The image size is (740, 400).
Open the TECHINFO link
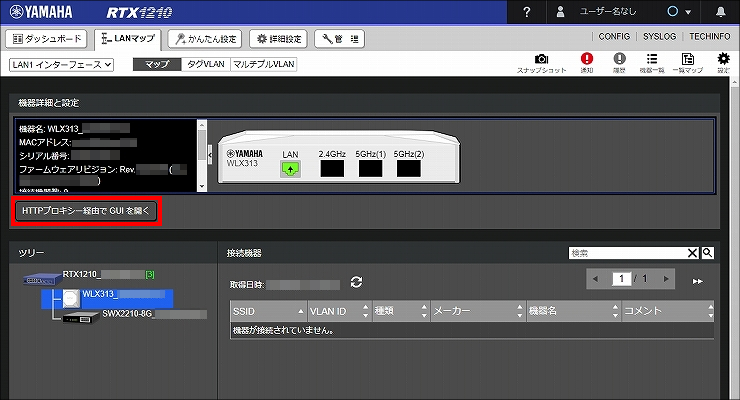point(709,36)
